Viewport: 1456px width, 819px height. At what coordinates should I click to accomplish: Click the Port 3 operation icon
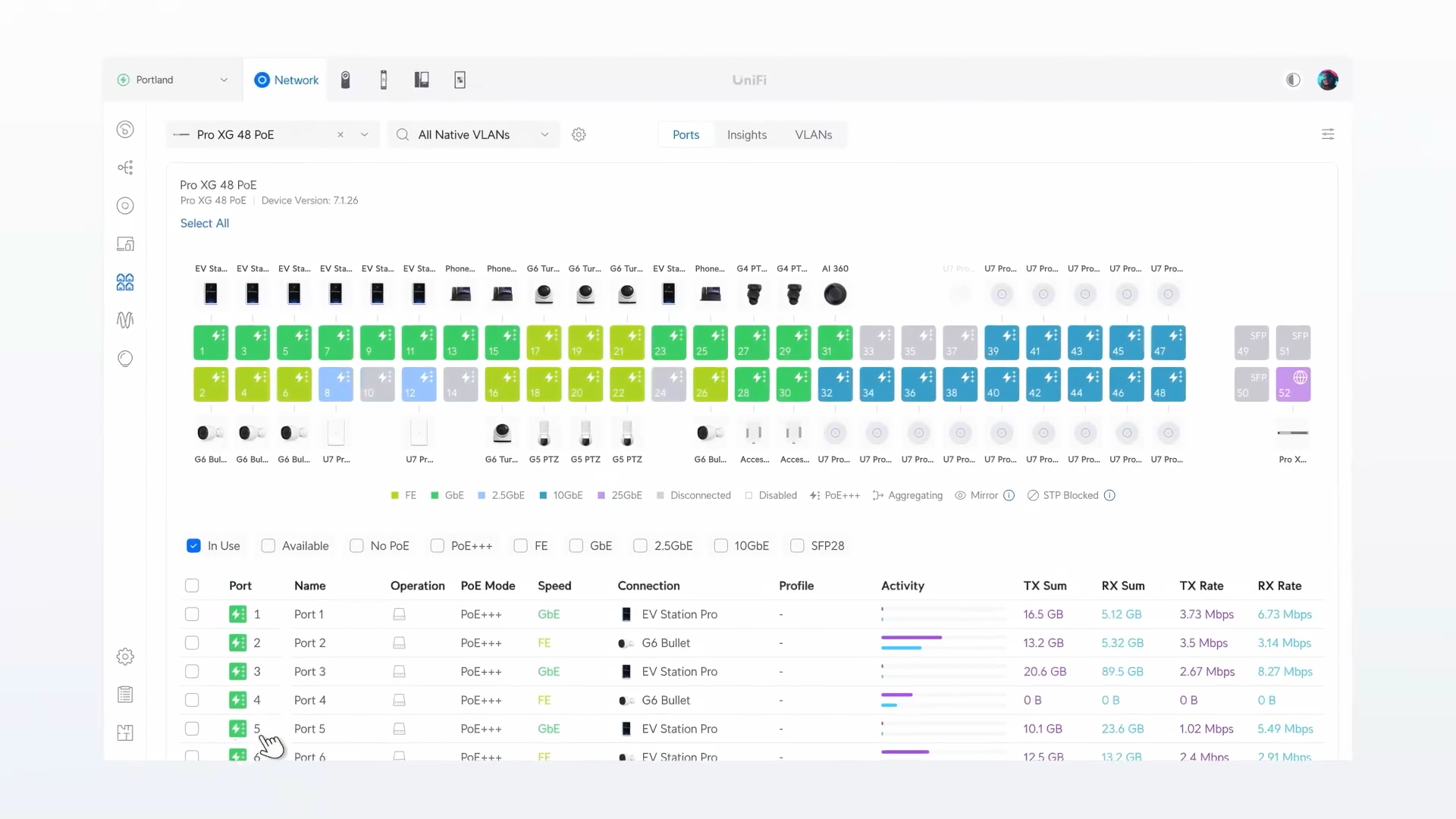[399, 672]
